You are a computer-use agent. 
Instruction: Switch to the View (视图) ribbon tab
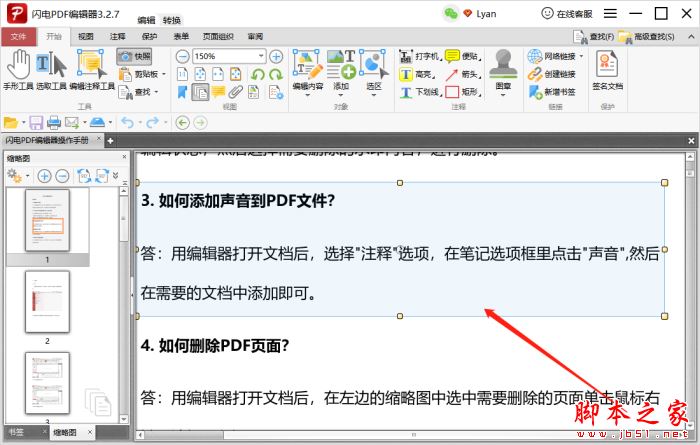click(x=86, y=37)
